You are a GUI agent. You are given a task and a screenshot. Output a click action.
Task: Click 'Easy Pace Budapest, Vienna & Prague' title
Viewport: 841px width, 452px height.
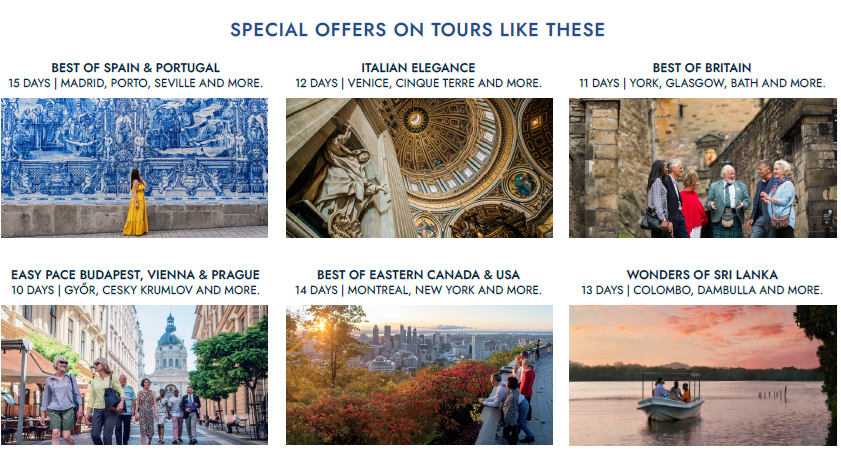[x=135, y=275]
